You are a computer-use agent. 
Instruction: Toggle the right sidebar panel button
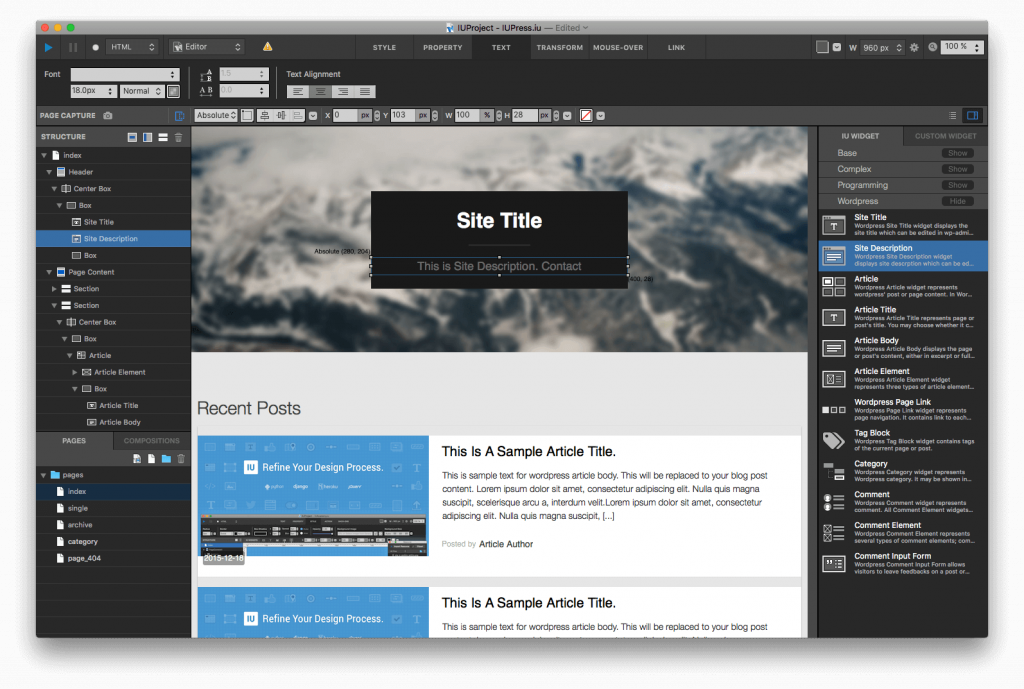[972, 116]
